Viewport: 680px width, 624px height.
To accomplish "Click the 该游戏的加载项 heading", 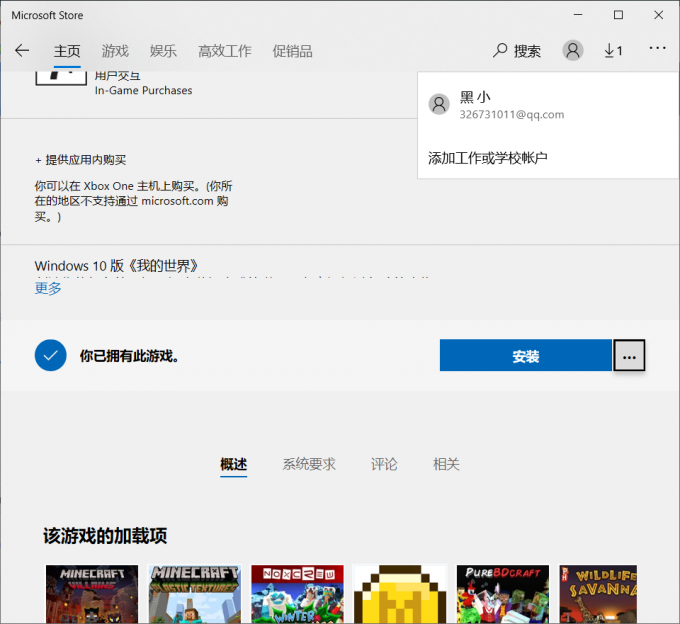I will (105, 536).
